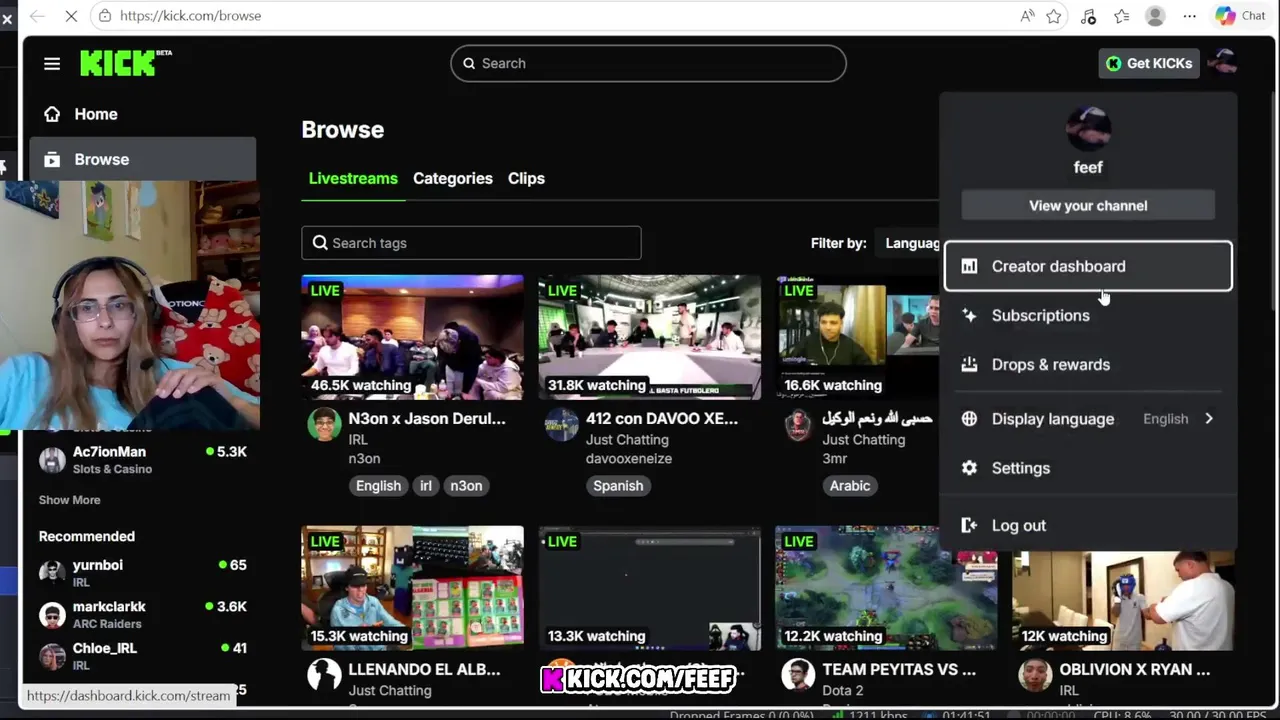This screenshot has height=720, width=1280.
Task: Click the browser profile icon
Action: (x=1155, y=16)
